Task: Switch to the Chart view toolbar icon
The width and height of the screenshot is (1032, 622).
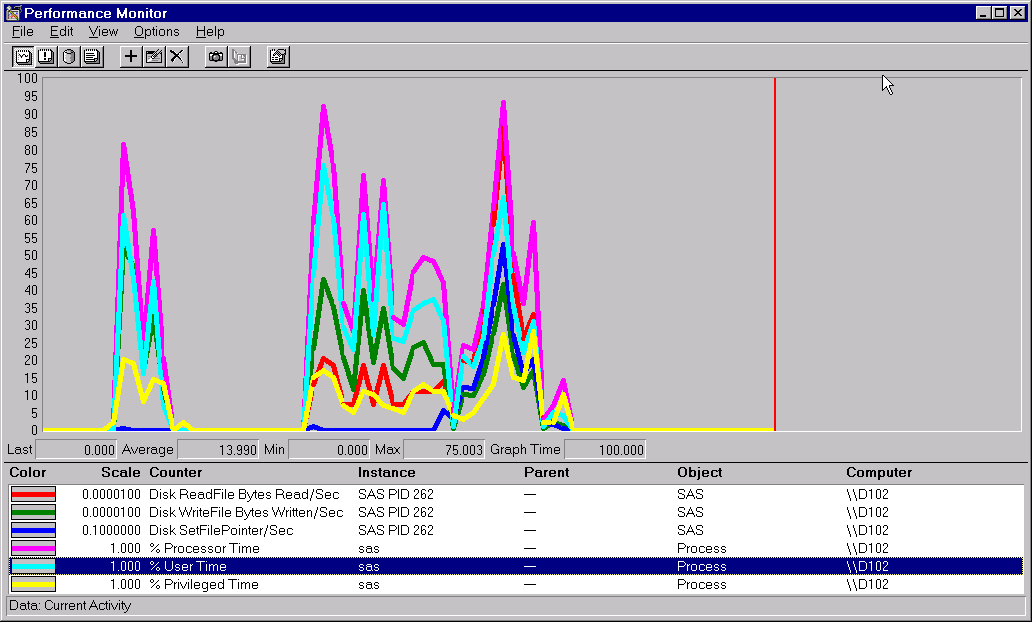Action: 23,56
